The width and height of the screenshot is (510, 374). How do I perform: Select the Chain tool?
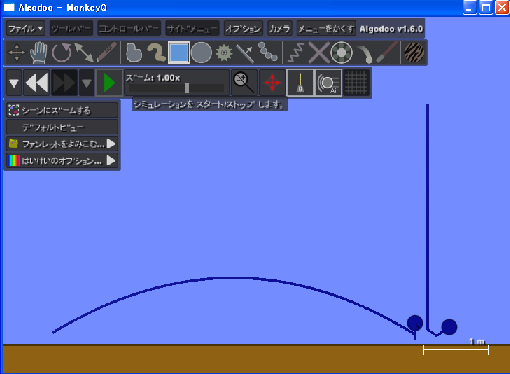[x=268, y=52]
